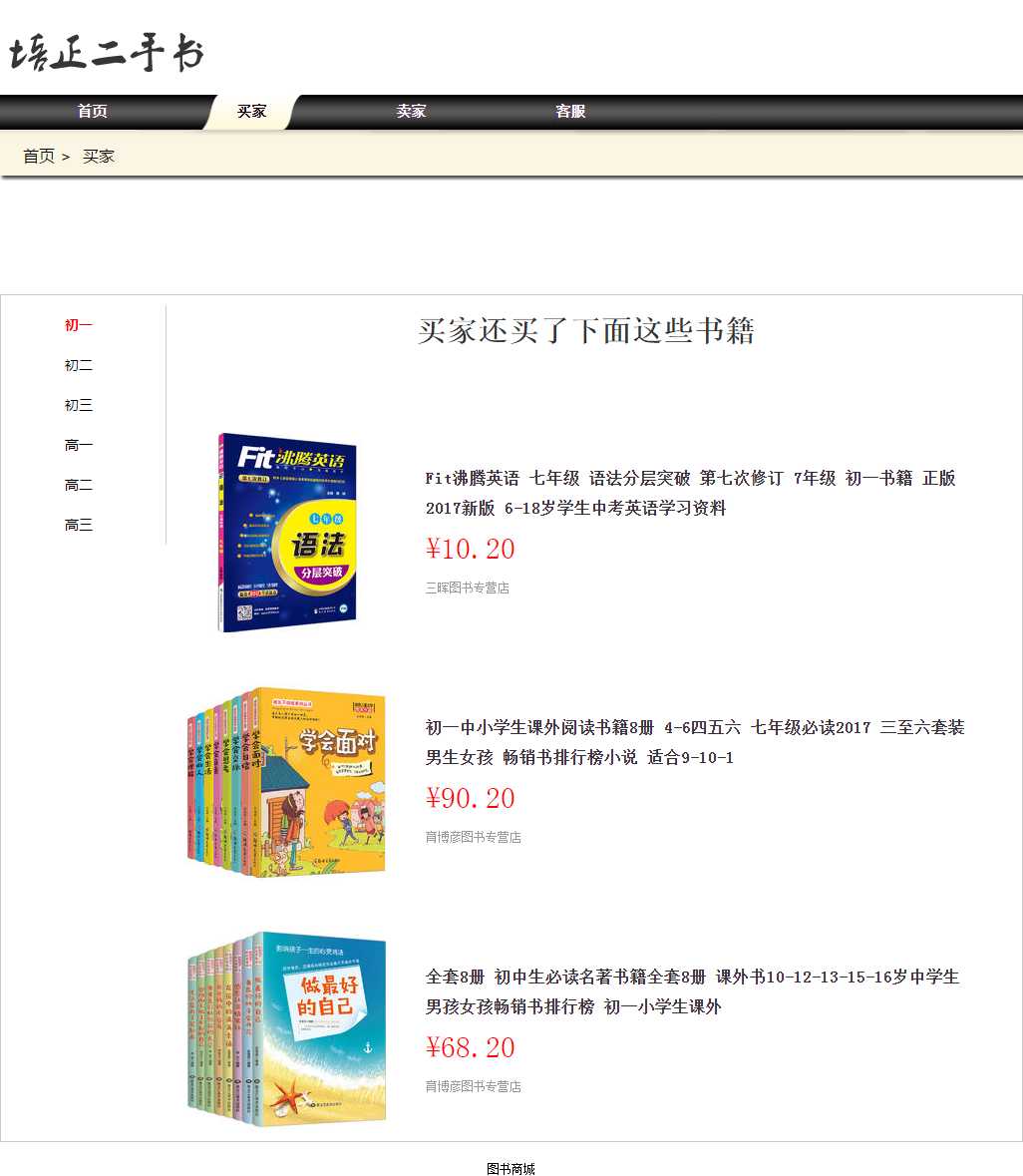
Task: Select the 买家 navigation tab
Action: tap(252, 112)
